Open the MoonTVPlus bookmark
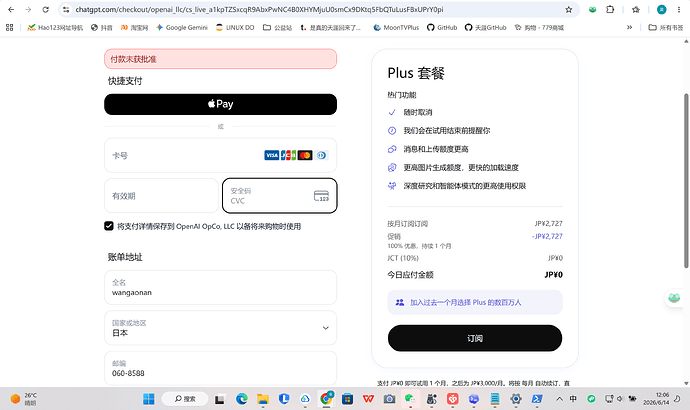Image resolution: width=690 pixels, height=410 pixels. click(x=396, y=27)
